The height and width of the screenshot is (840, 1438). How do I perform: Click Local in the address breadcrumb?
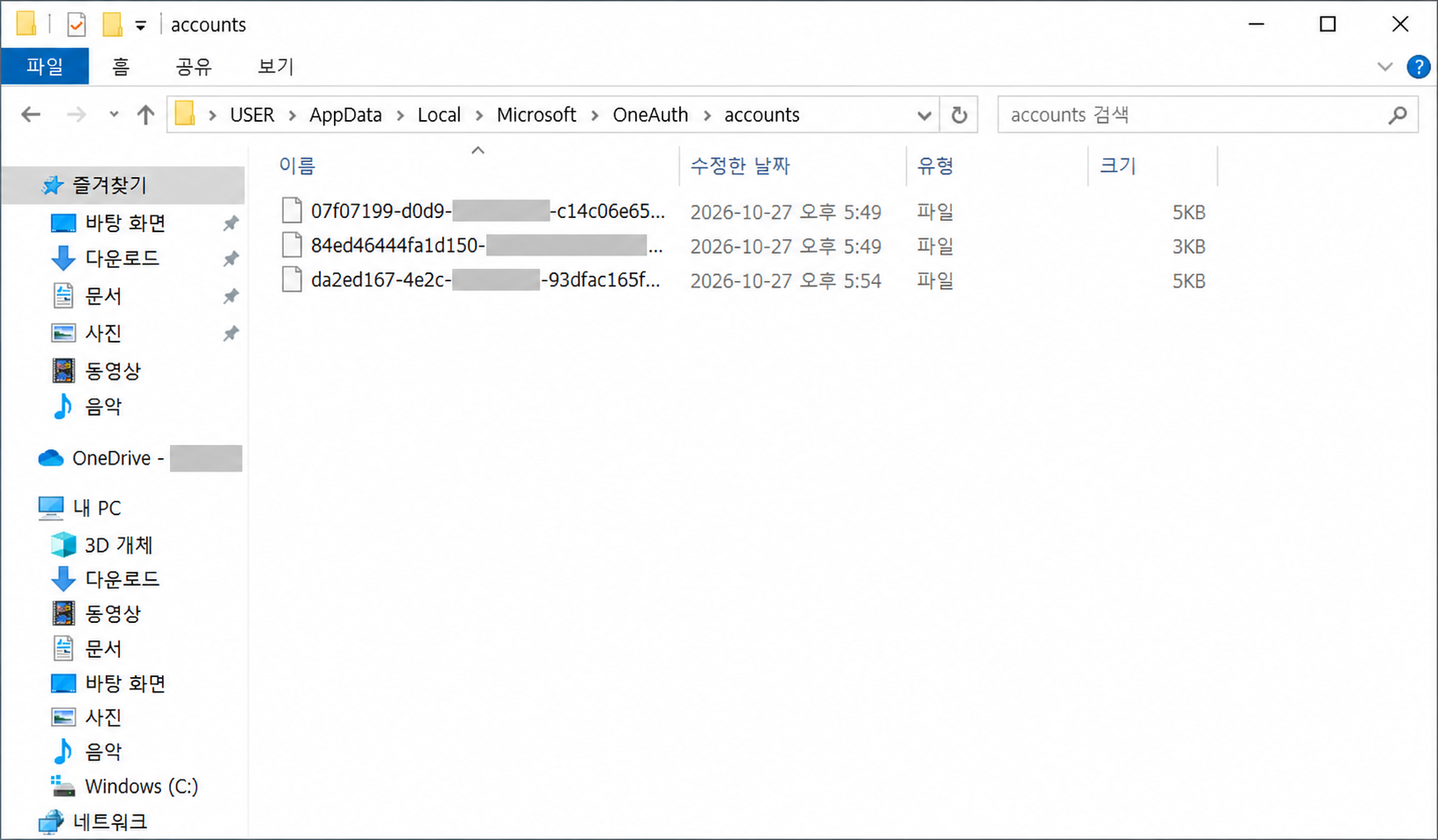439,115
